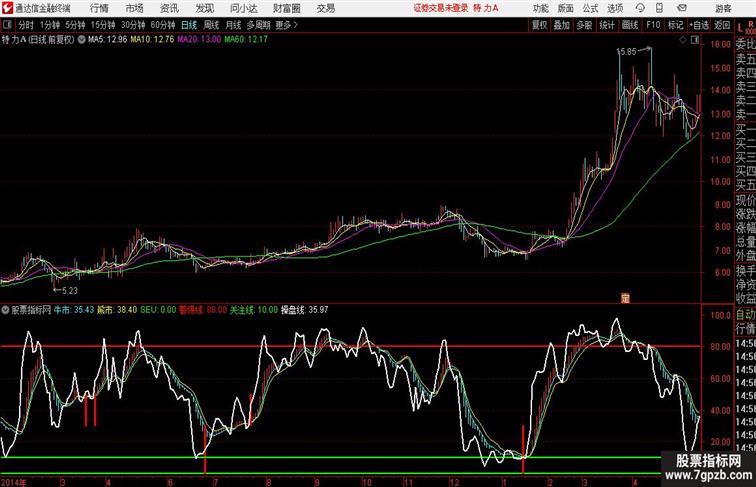
Task: Click the diamond icon at chart top-right
Action: coord(683,40)
